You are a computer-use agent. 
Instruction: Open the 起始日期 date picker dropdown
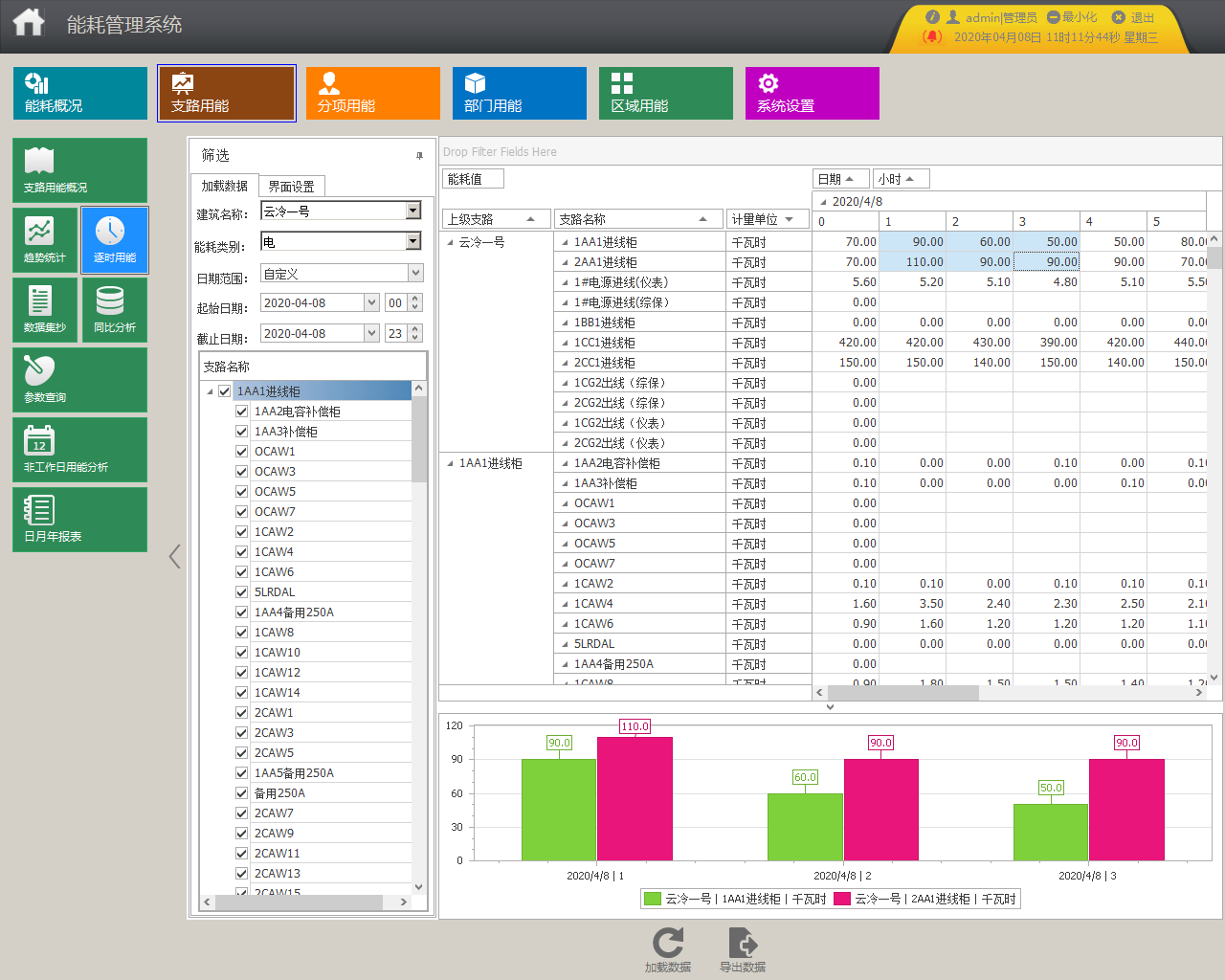click(372, 302)
